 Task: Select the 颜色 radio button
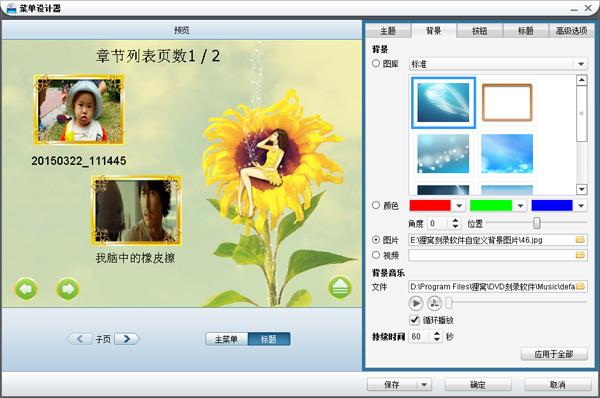coord(376,206)
